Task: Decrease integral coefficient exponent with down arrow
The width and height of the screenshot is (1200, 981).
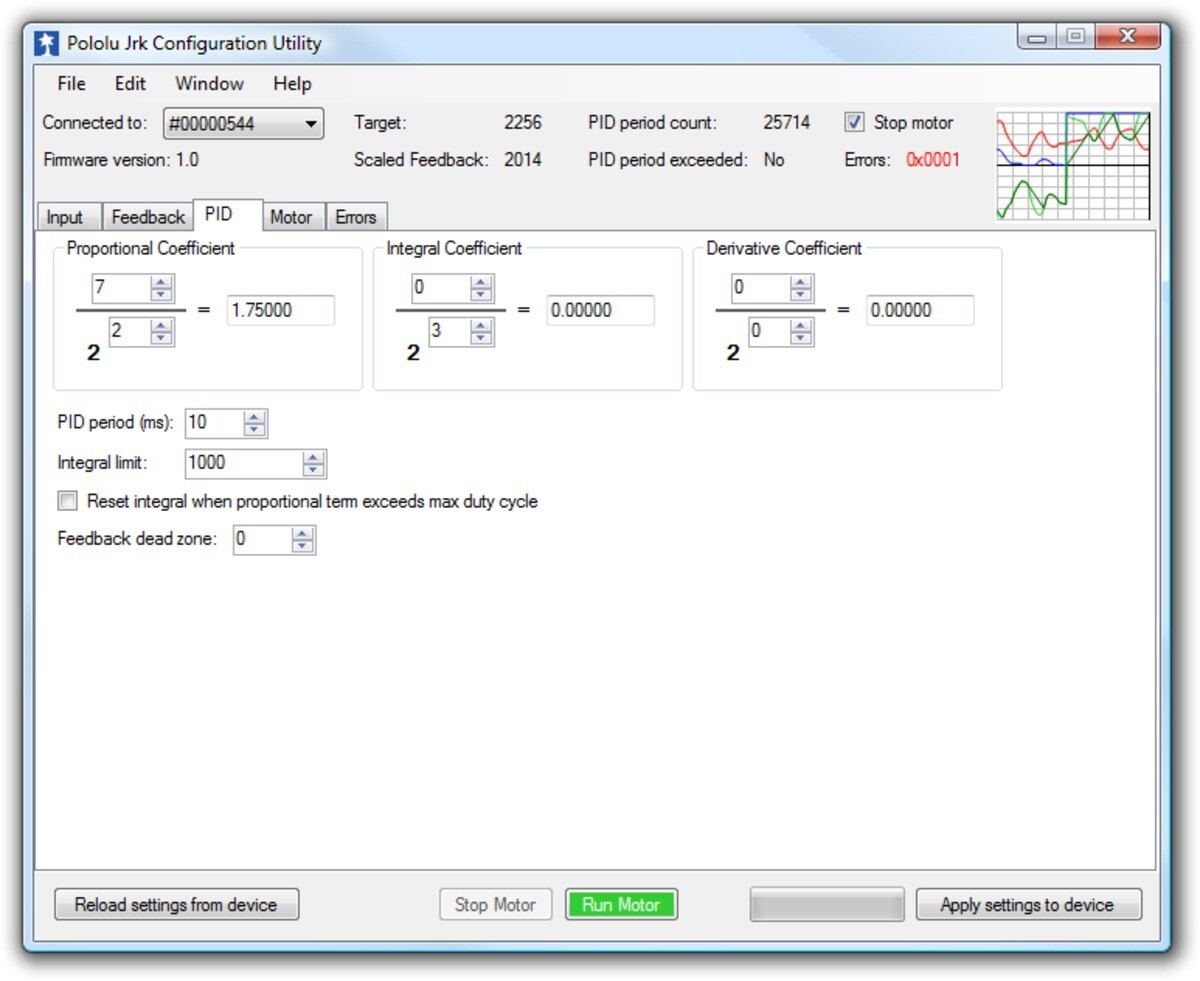Action: [481, 338]
